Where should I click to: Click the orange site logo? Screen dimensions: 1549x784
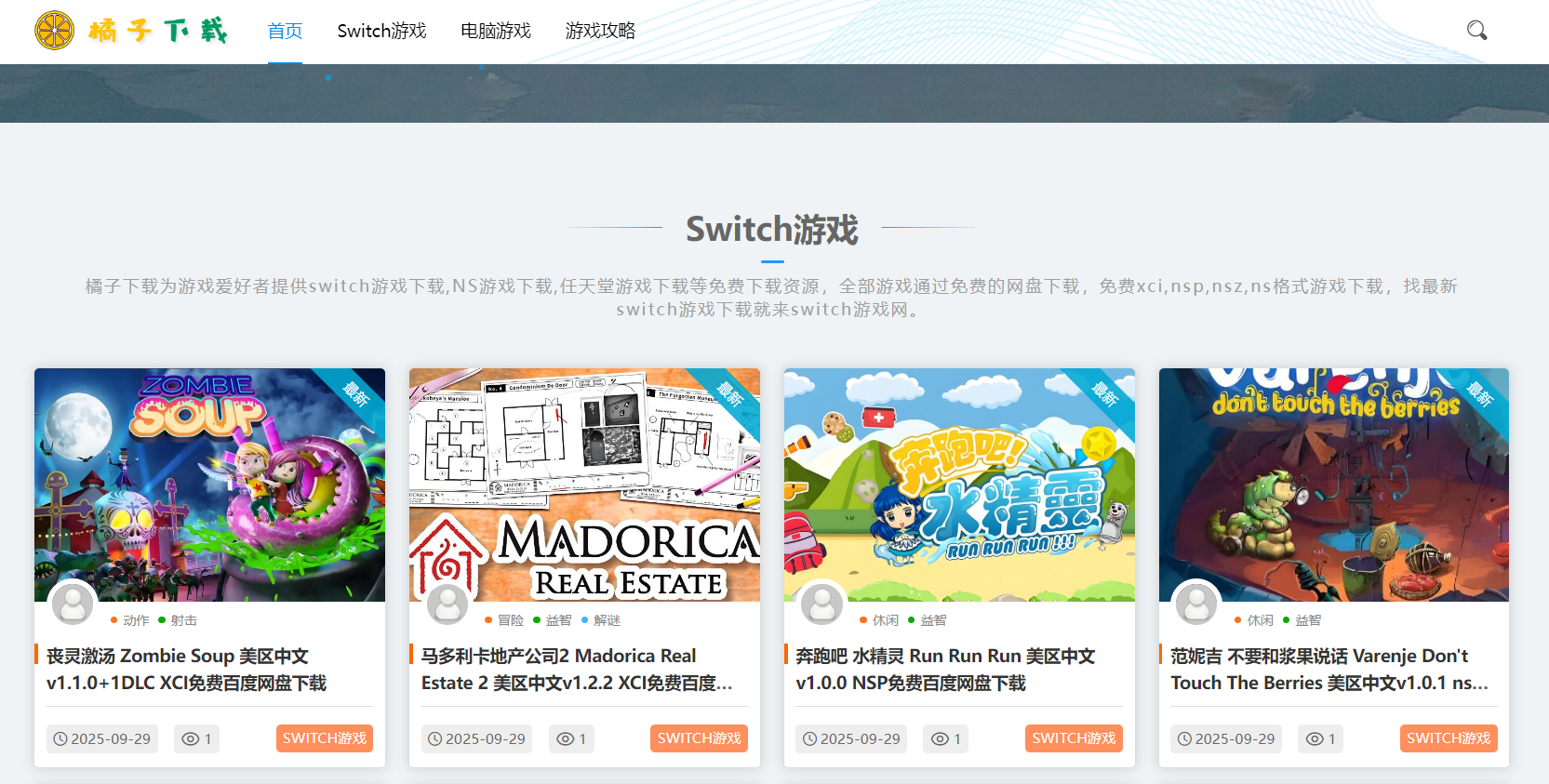tap(55, 31)
